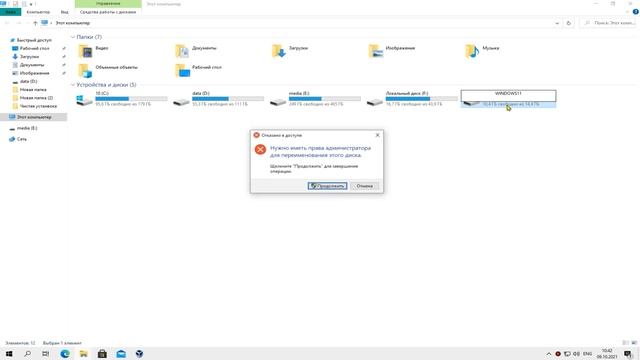Switch to large icons view in status bar

click(x=634, y=343)
